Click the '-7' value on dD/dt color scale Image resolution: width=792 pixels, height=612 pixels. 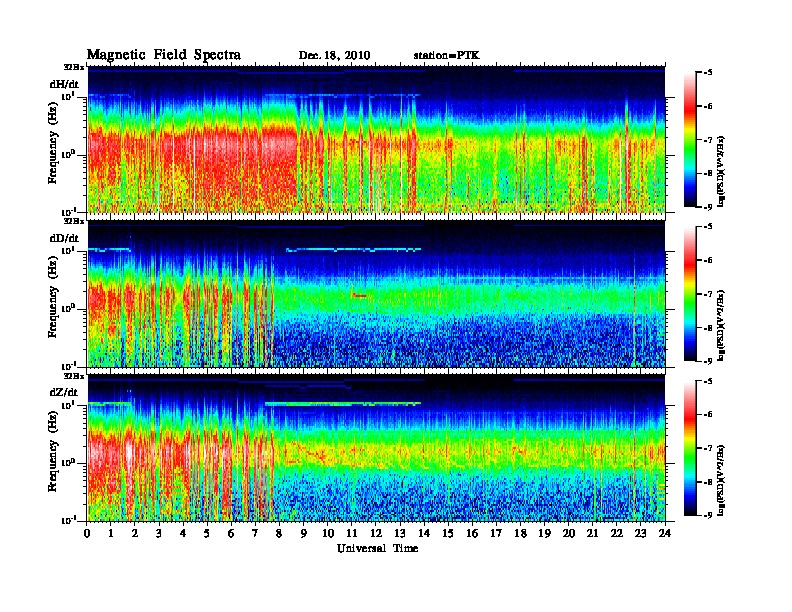[x=707, y=294]
